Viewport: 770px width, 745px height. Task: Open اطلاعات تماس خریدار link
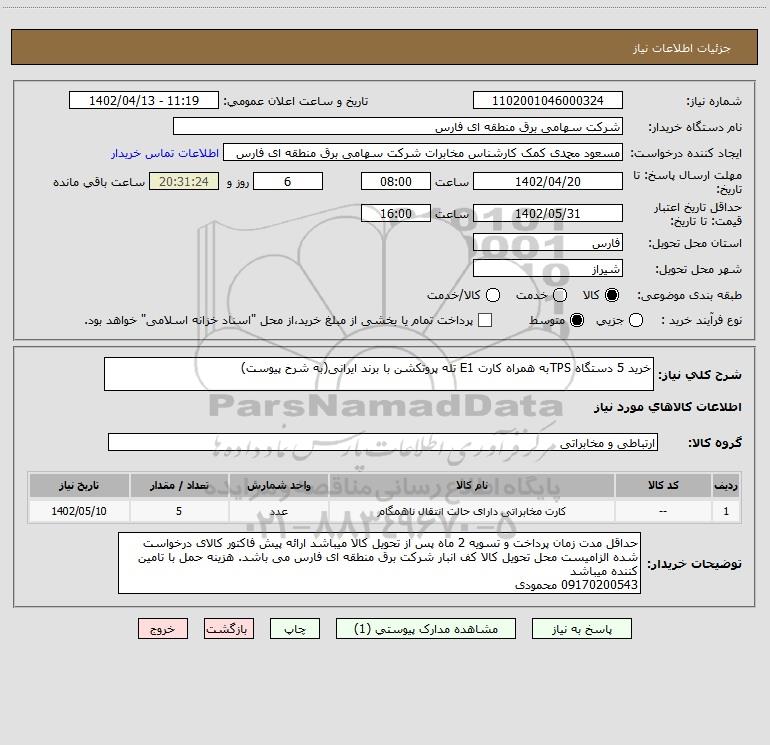coord(165,153)
